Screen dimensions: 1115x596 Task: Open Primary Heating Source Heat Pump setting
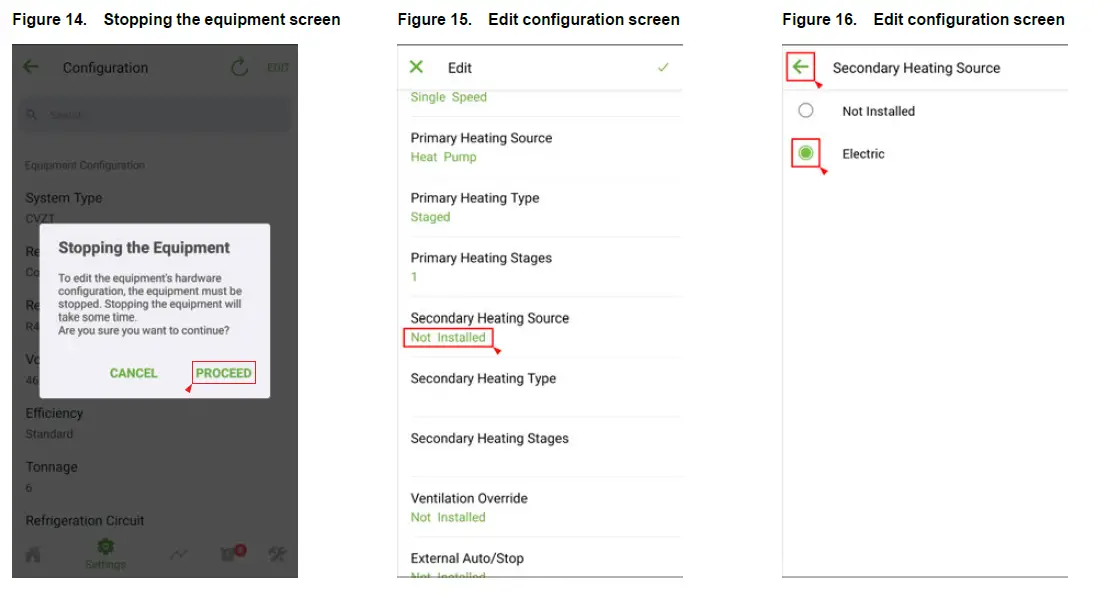point(481,147)
